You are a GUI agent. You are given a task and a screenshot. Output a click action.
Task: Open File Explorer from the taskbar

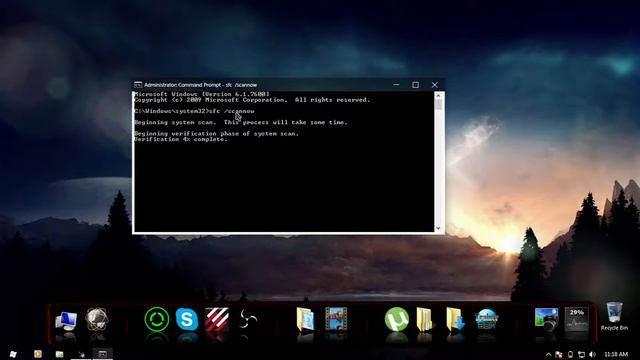coord(60,354)
